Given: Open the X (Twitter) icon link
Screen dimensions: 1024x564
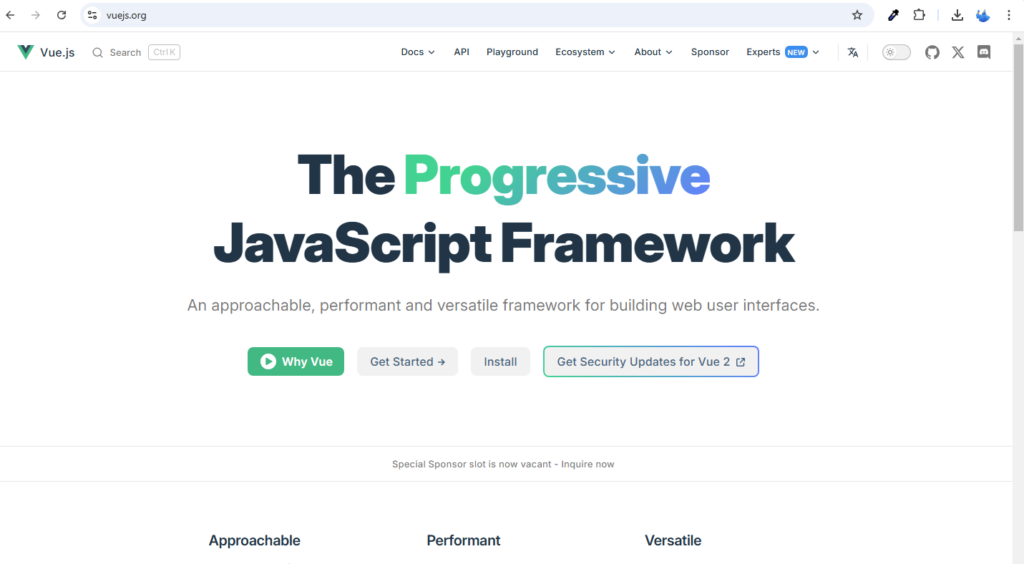Looking at the screenshot, I should [958, 52].
